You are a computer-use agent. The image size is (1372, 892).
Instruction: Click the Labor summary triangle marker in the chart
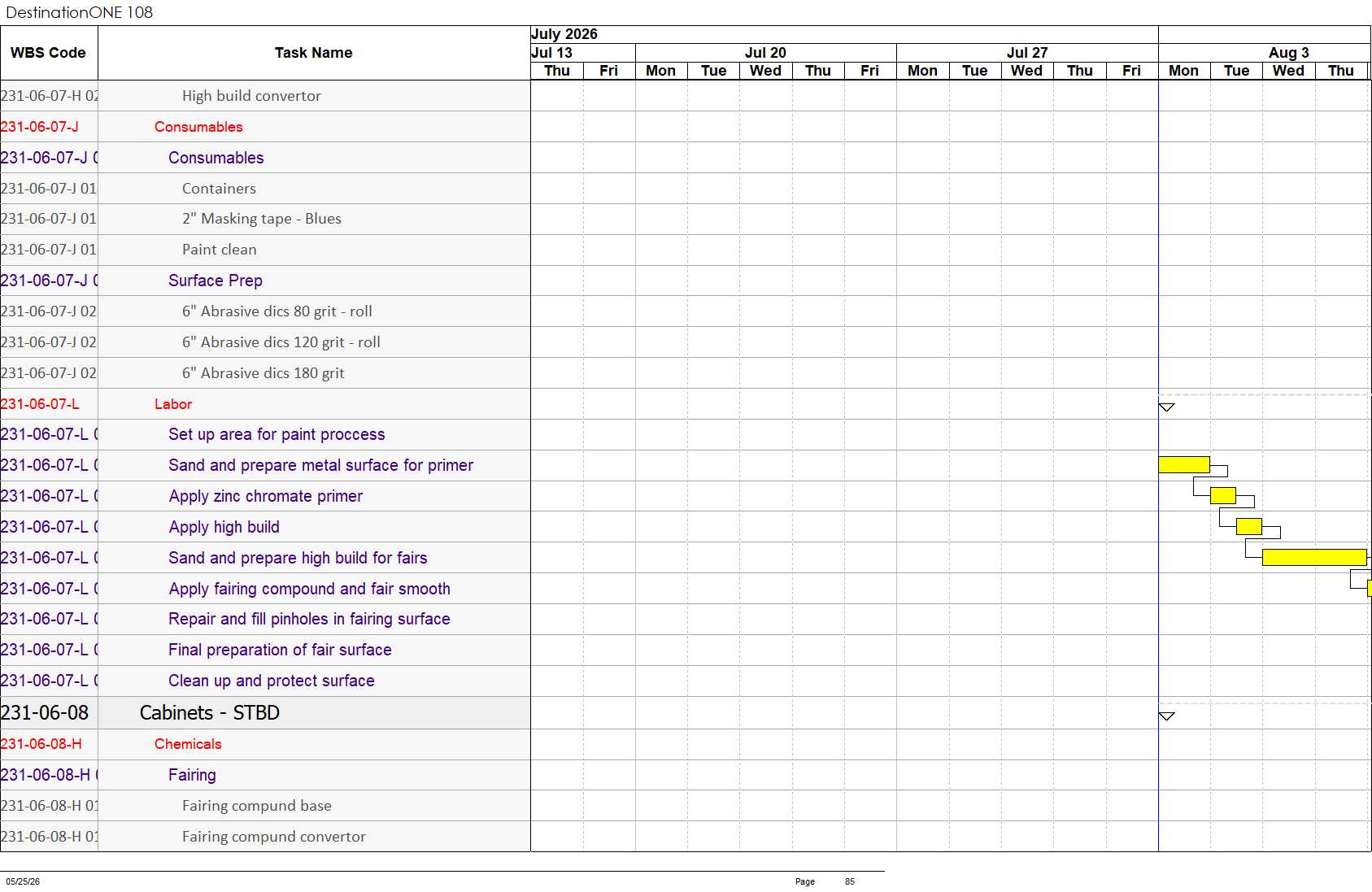click(x=1167, y=407)
